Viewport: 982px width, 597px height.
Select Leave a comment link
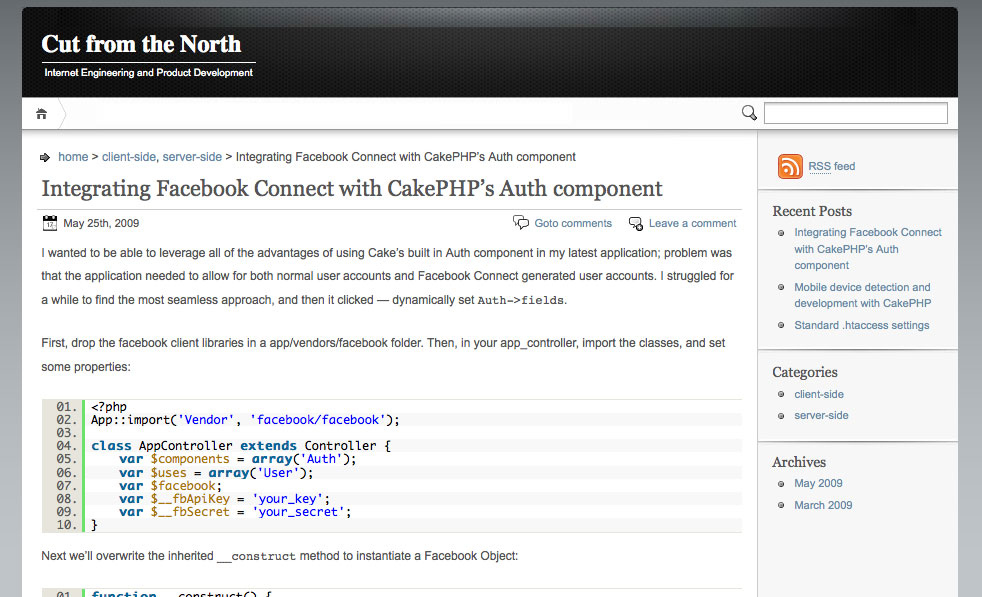tap(692, 223)
